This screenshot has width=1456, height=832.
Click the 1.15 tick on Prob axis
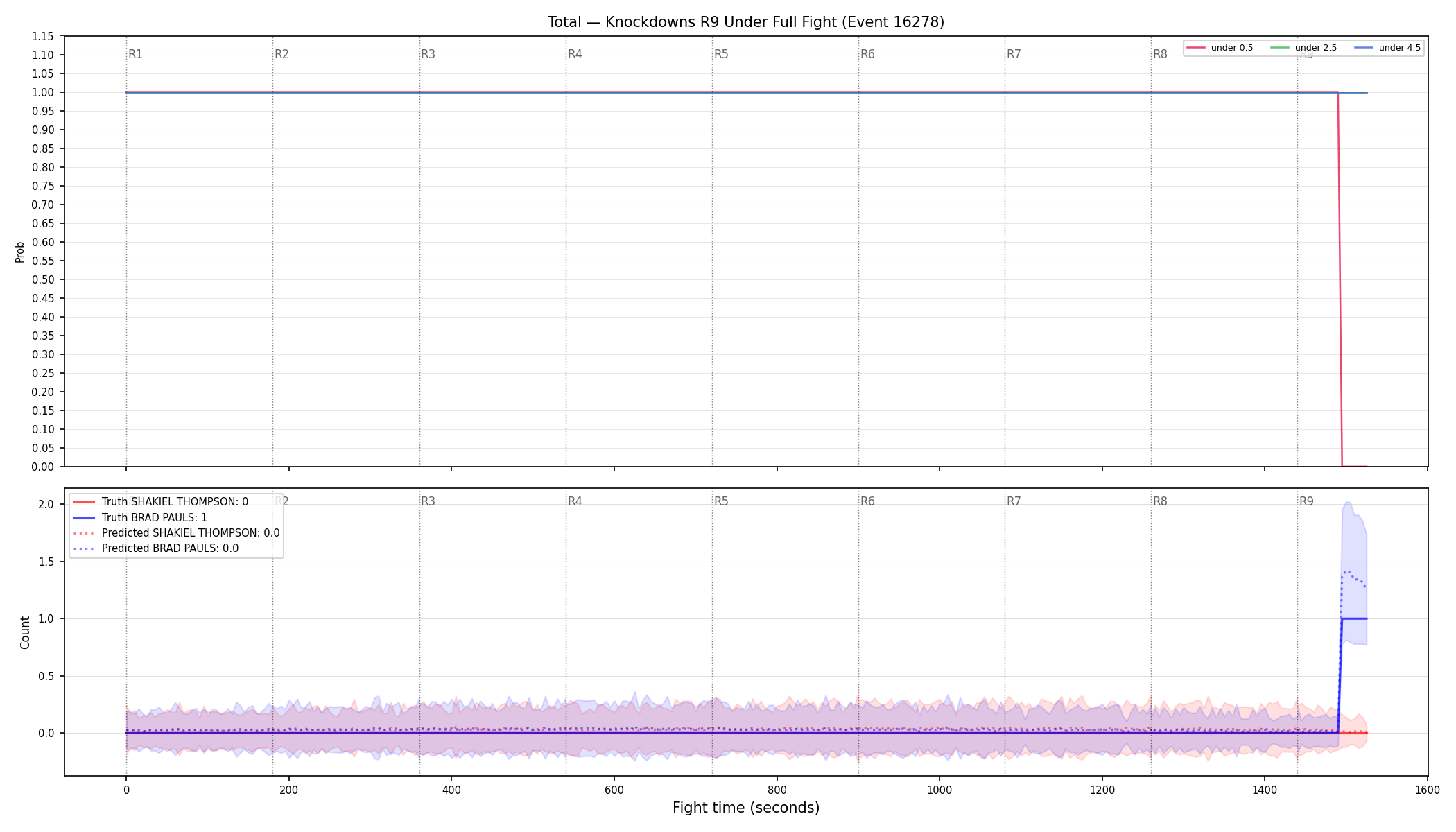pos(43,36)
